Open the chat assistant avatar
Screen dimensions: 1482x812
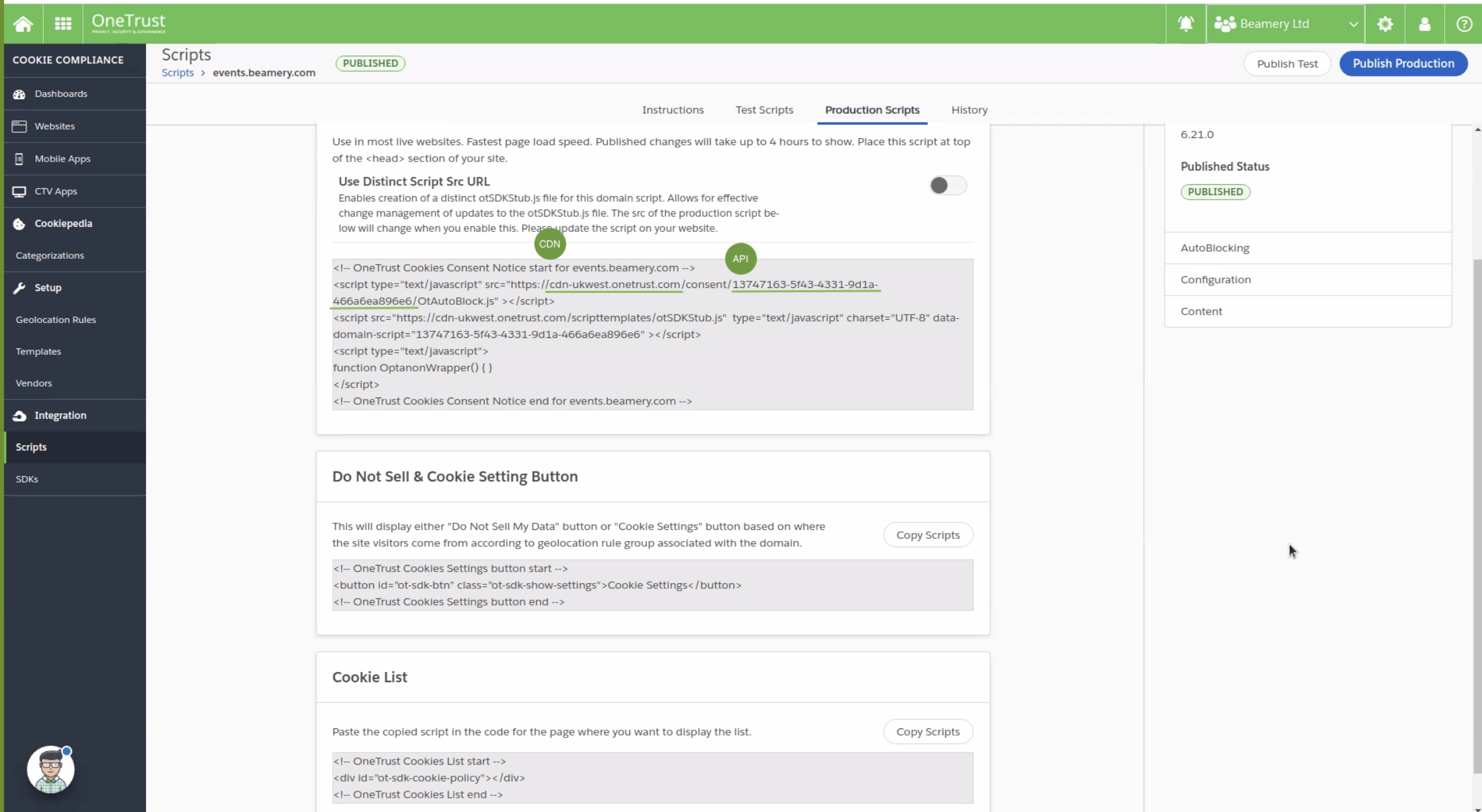coord(51,770)
